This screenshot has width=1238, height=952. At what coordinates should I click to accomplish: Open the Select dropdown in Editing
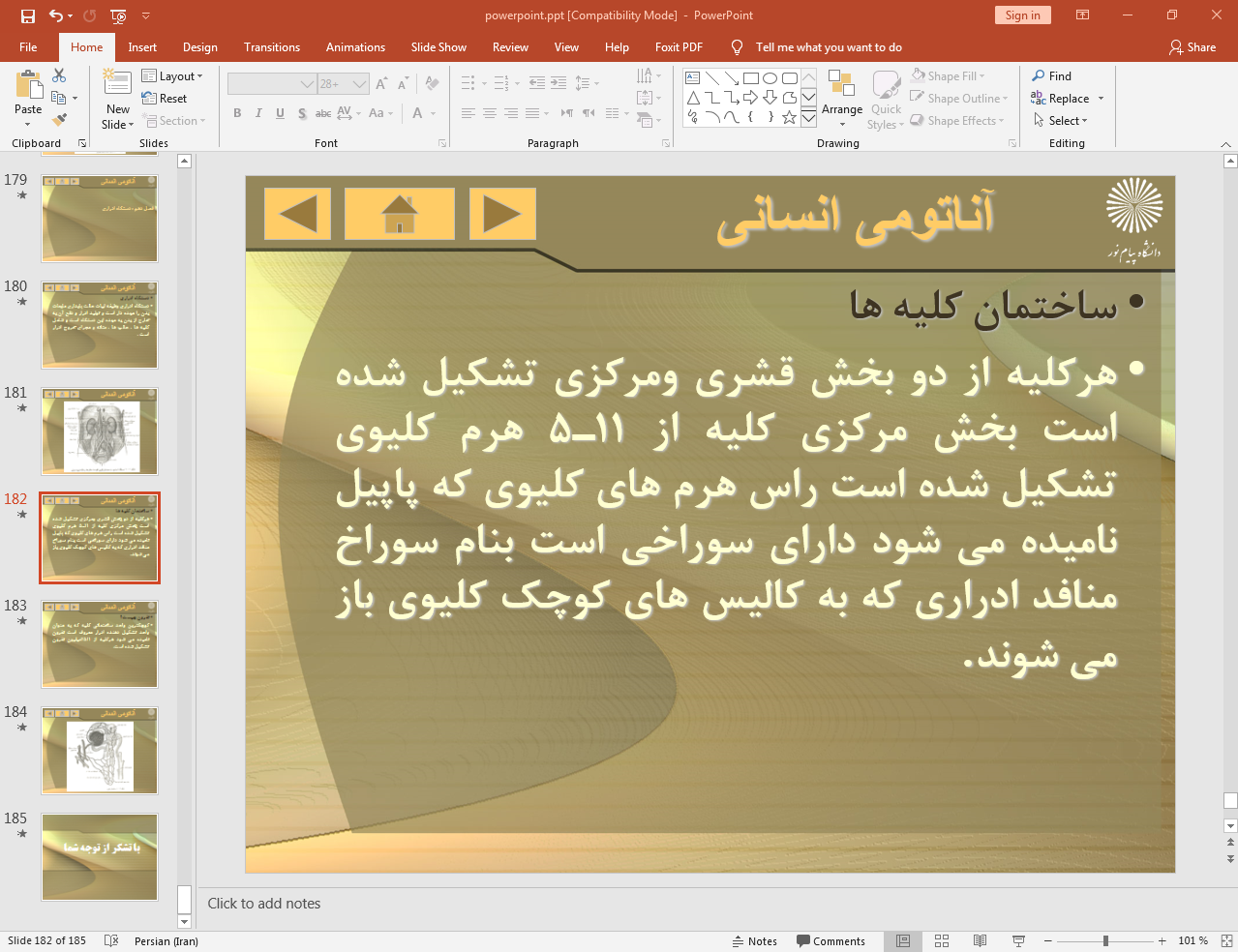pyautogui.click(x=1061, y=121)
